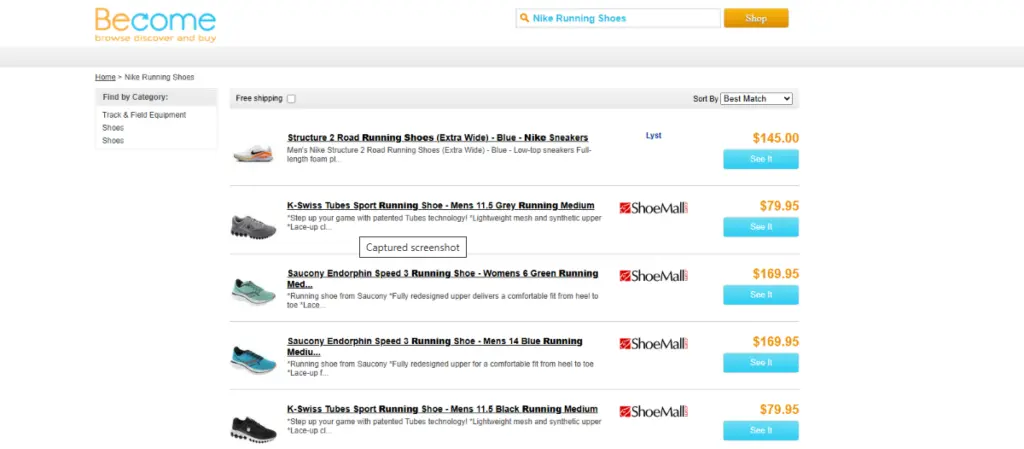This screenshot has width=1024, height=449.
Task: Open the black K-Swiss shoe thumbnail
Action: [253, 429]
